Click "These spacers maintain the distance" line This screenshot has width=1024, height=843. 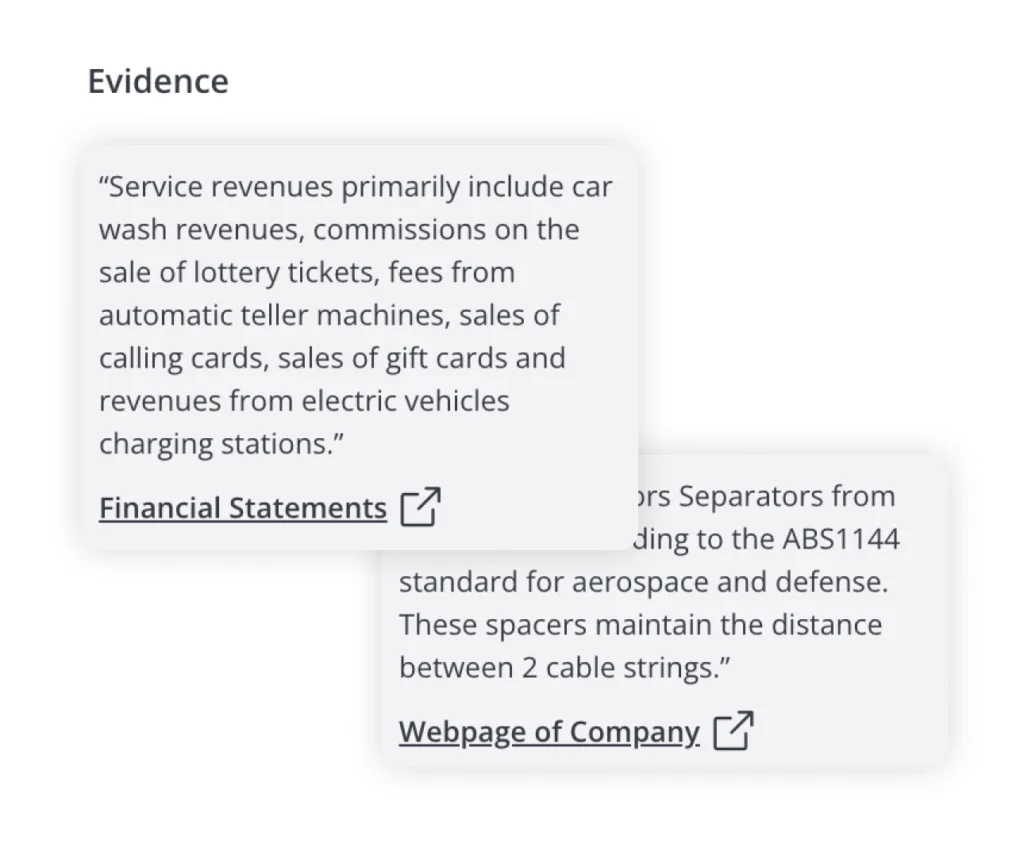(640, 626)
